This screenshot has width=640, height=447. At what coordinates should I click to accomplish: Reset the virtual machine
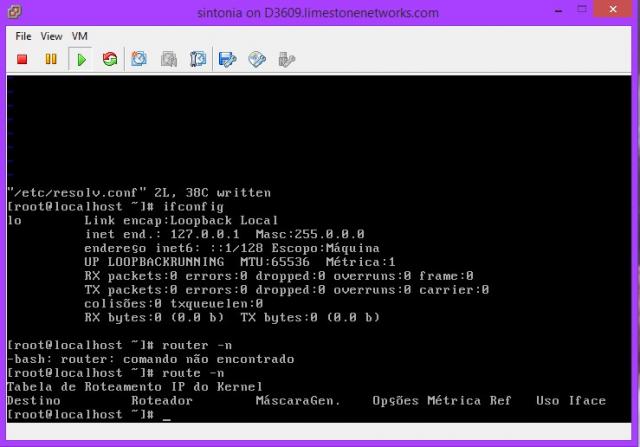[x=110, y=60]
